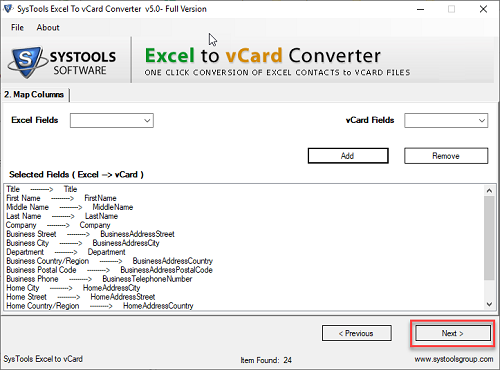Open the File menu
This screenshot has width=500, height=370.
pos(17,28)
